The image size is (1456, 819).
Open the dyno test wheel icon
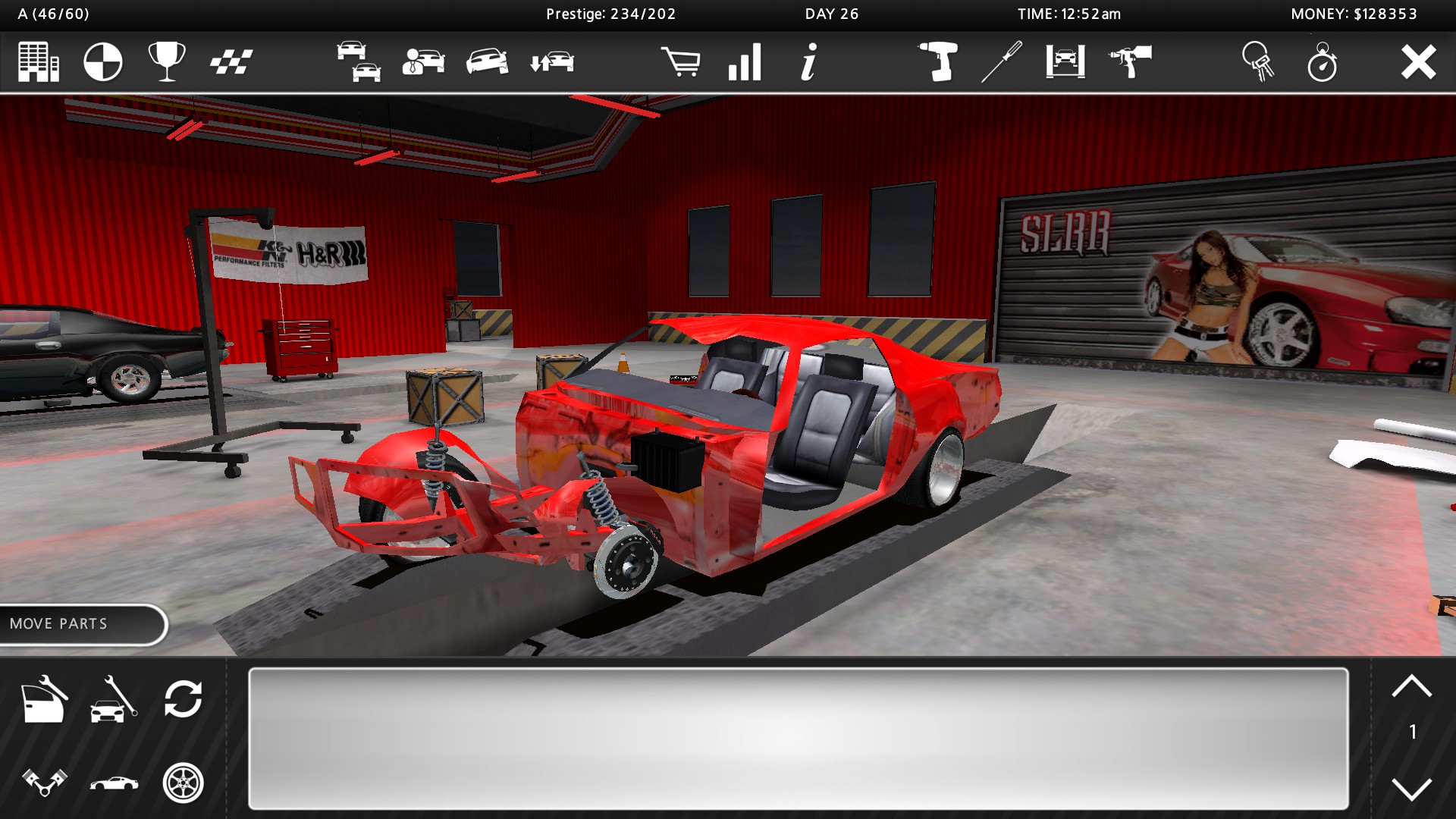click(102, 62)
